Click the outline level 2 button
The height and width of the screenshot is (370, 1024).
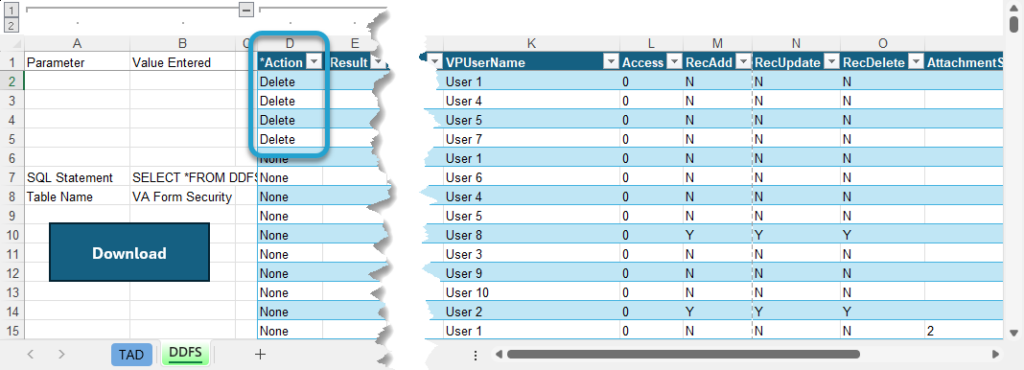click(12, 25)
